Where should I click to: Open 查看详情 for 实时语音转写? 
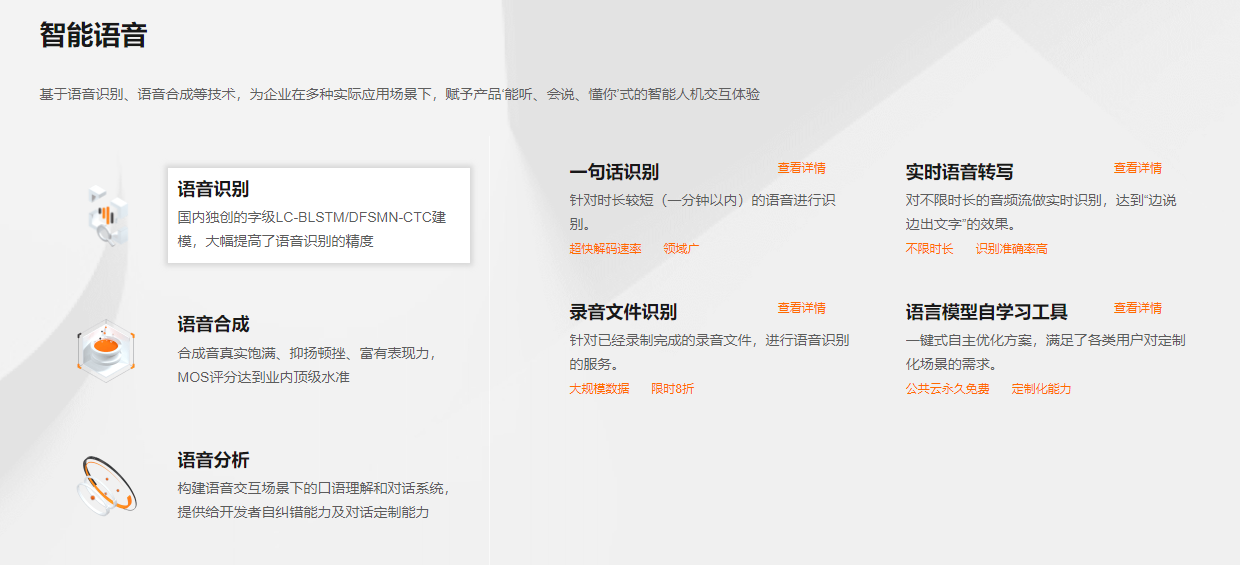pos(1137,168)
